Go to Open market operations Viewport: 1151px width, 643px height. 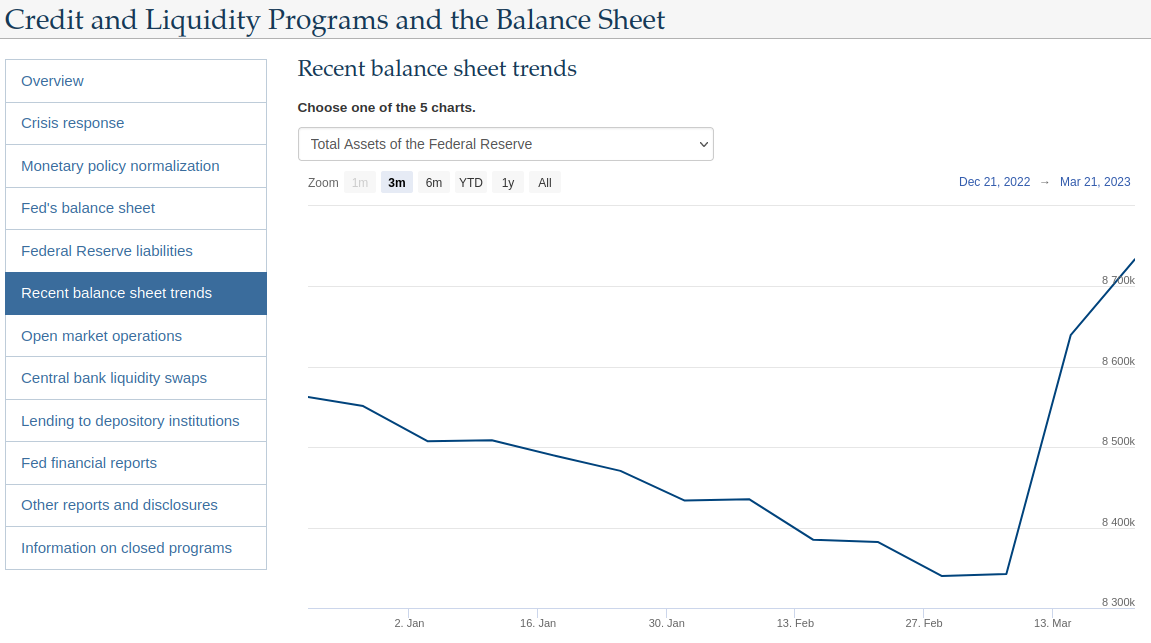[136, 336]
